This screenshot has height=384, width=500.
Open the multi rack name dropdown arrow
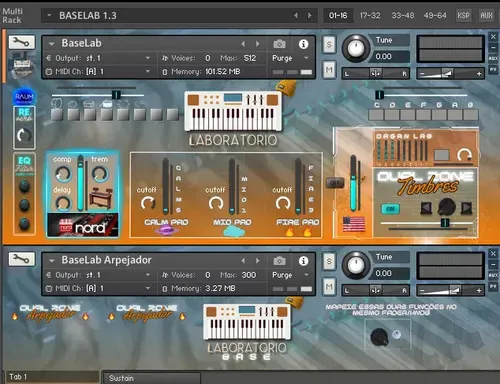[49, 15]
